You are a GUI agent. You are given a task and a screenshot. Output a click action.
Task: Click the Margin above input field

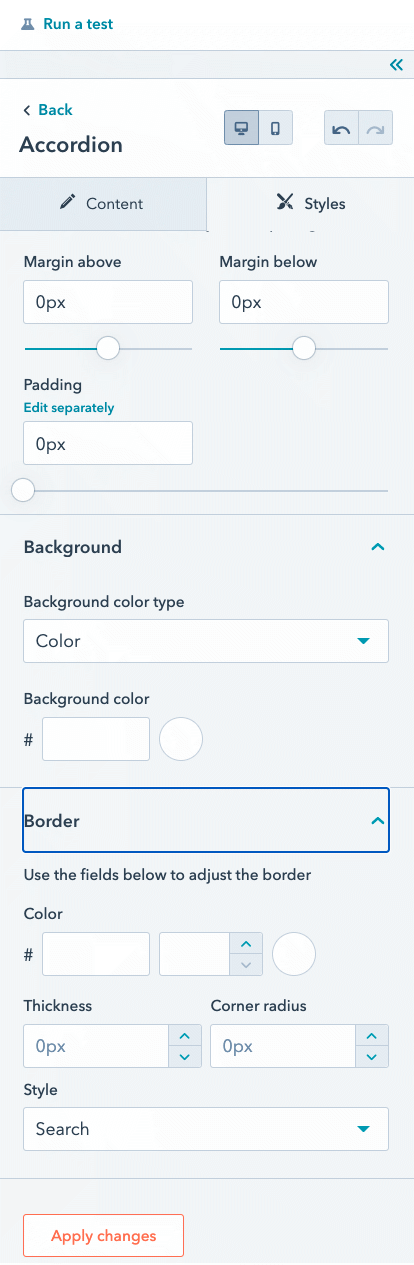coord(108,302)
